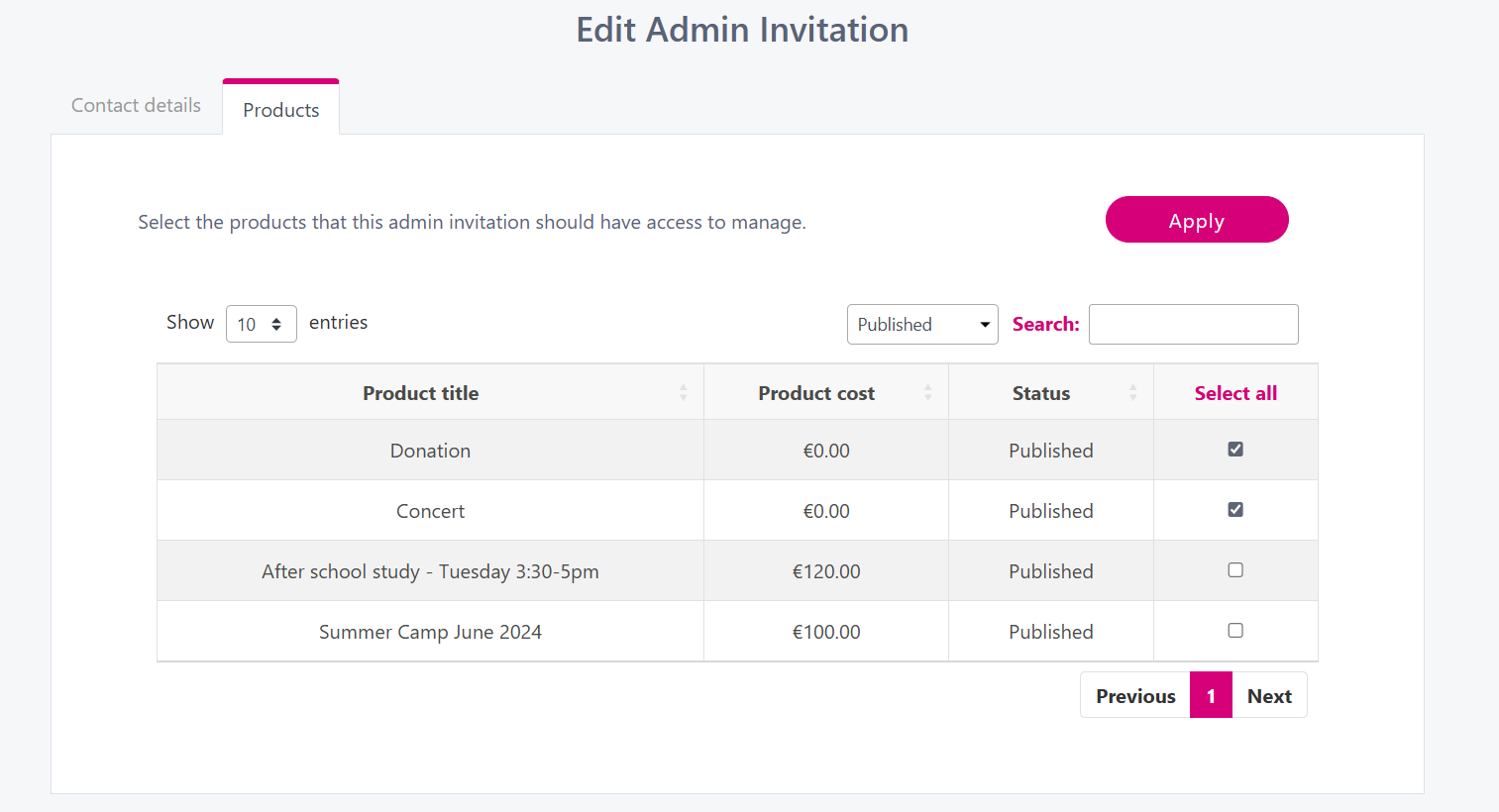Select page 1 in pagination
Screen dimensions: 1499x812
(1211, 696)
